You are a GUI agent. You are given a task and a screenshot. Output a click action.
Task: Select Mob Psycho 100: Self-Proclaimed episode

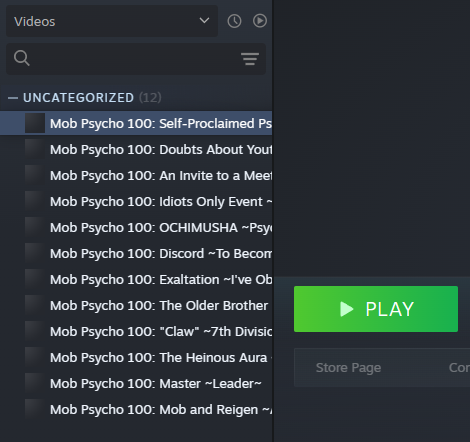point(136,123)
